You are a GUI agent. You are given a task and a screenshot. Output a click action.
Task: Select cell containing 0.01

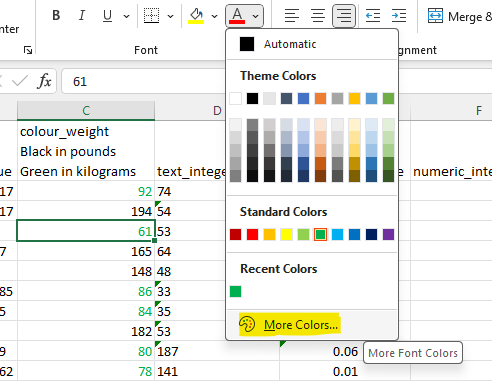345,371
